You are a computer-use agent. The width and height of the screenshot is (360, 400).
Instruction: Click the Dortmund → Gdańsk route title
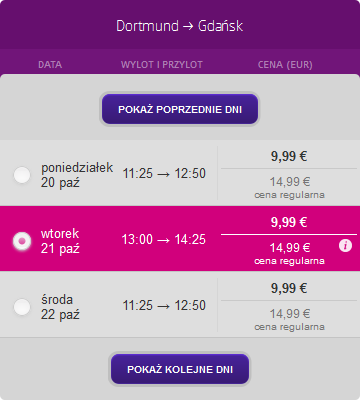[x=180, y=26]
